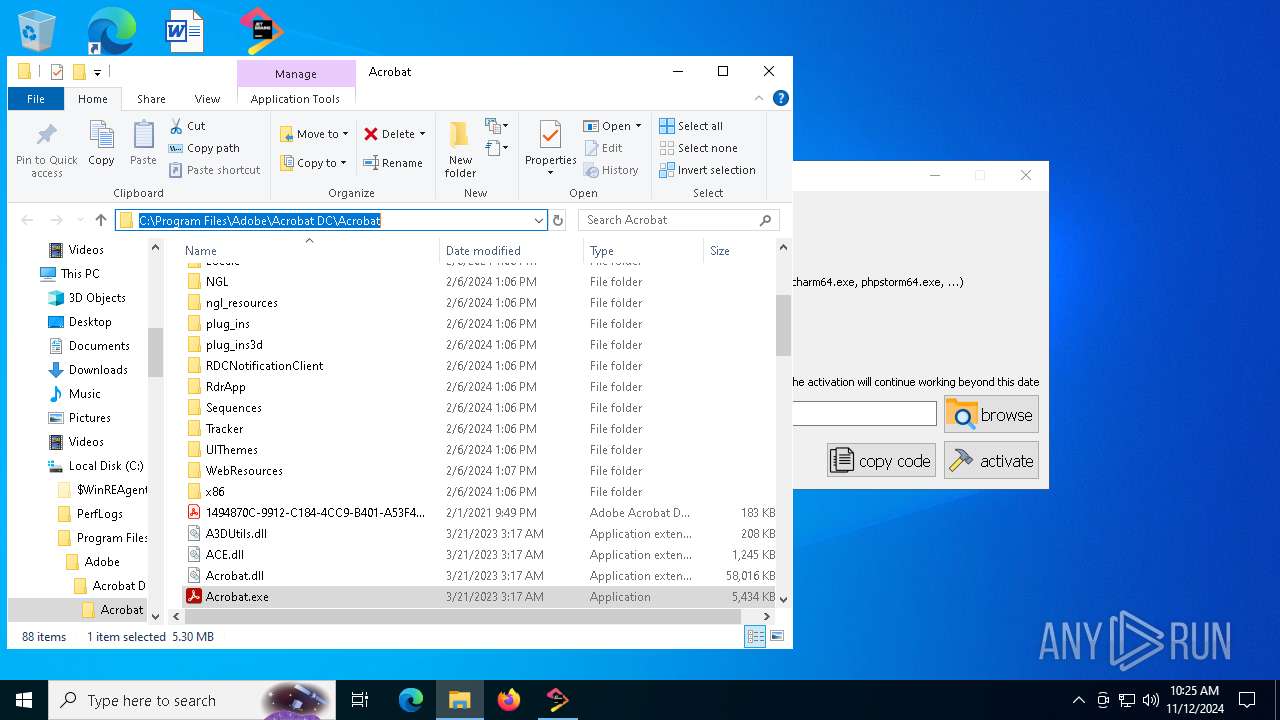Click the Rename ribbon command
This screenshot has height=720, width=1280.
(393, 163)
